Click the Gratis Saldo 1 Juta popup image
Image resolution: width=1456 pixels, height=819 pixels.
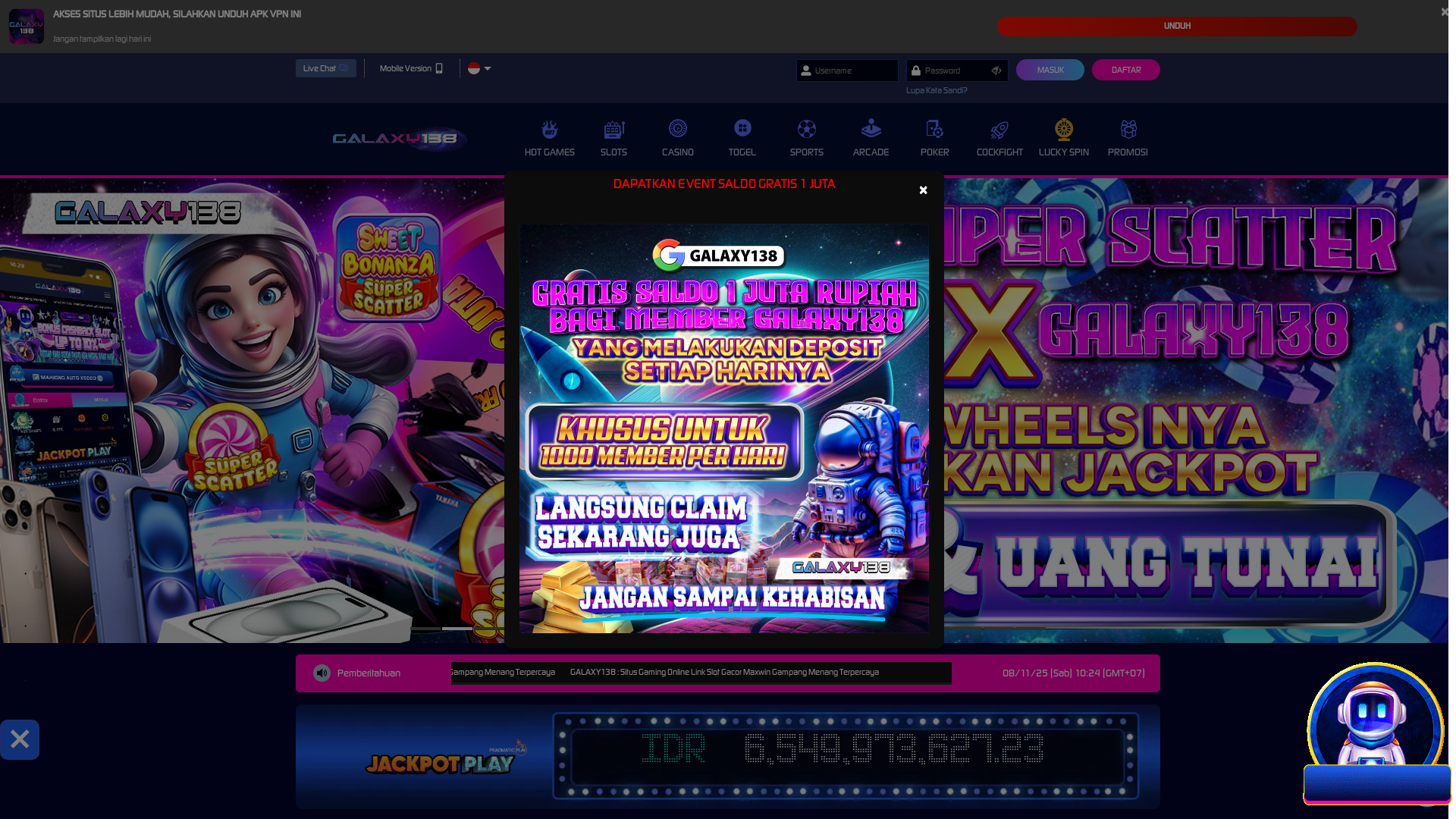723,428
